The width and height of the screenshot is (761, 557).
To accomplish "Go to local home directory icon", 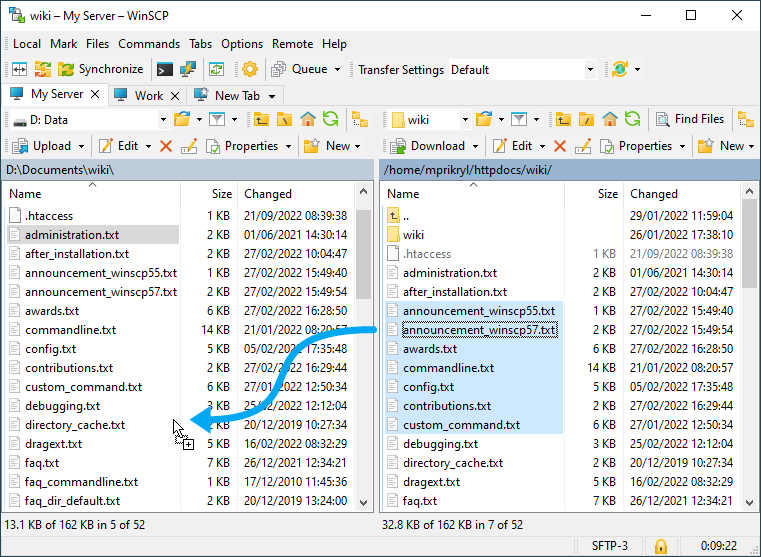I will [306, 119].
